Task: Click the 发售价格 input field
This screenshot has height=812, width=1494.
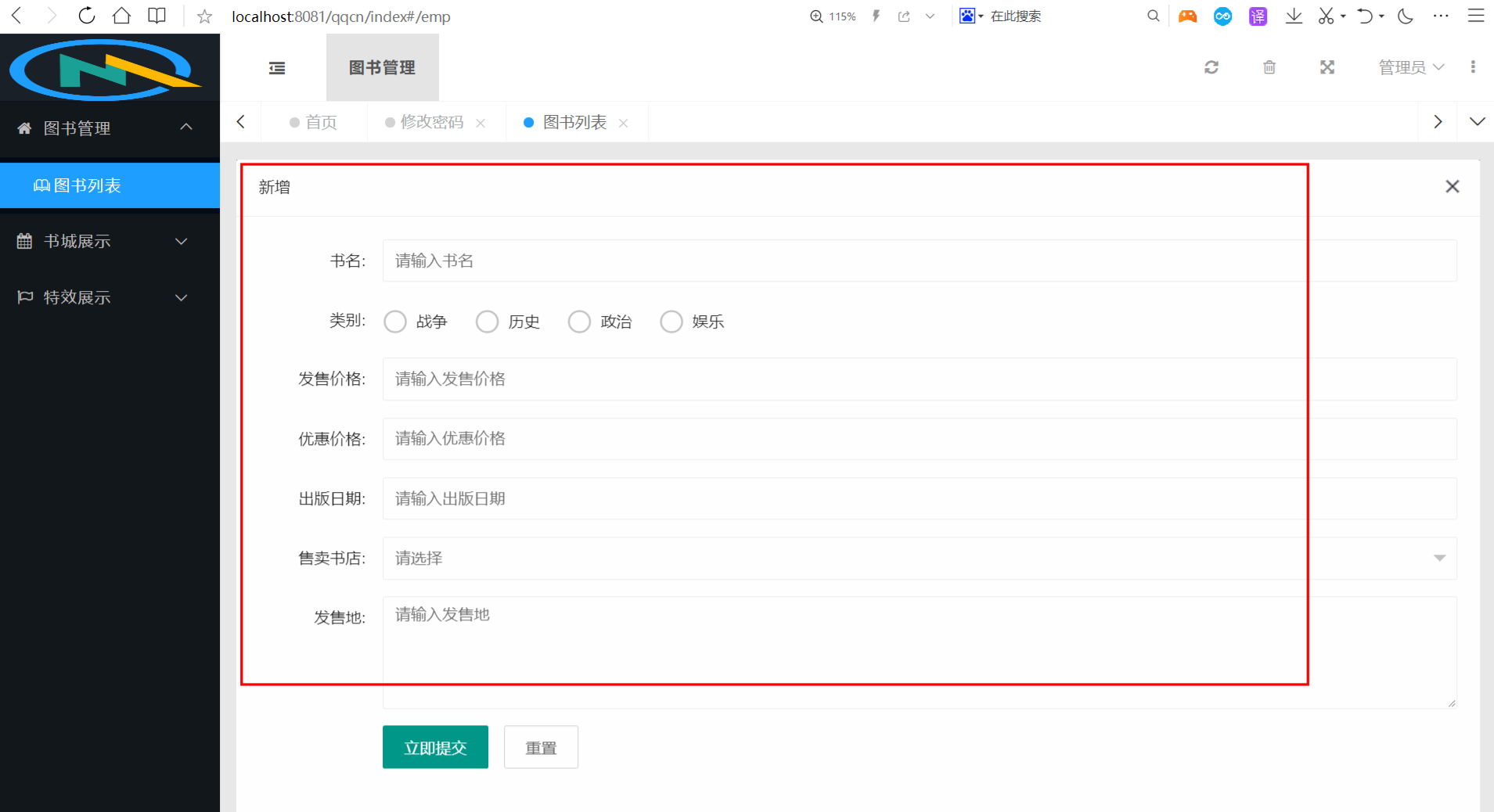Action: point(920,379)
